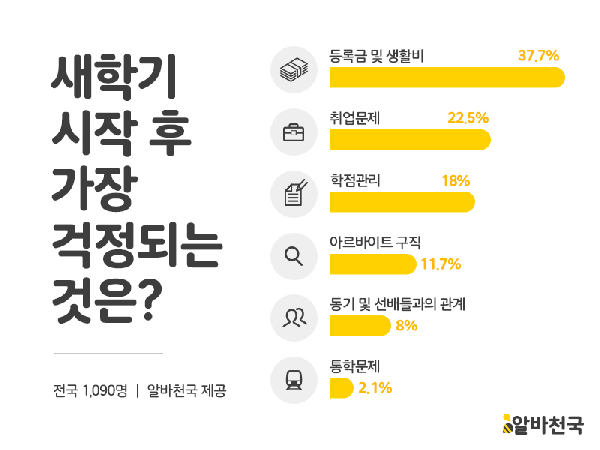Click the briefcase icon for 취업문제
Image resolution: width=600 pixels, height=450 pixels.
[x=294, y=131]
